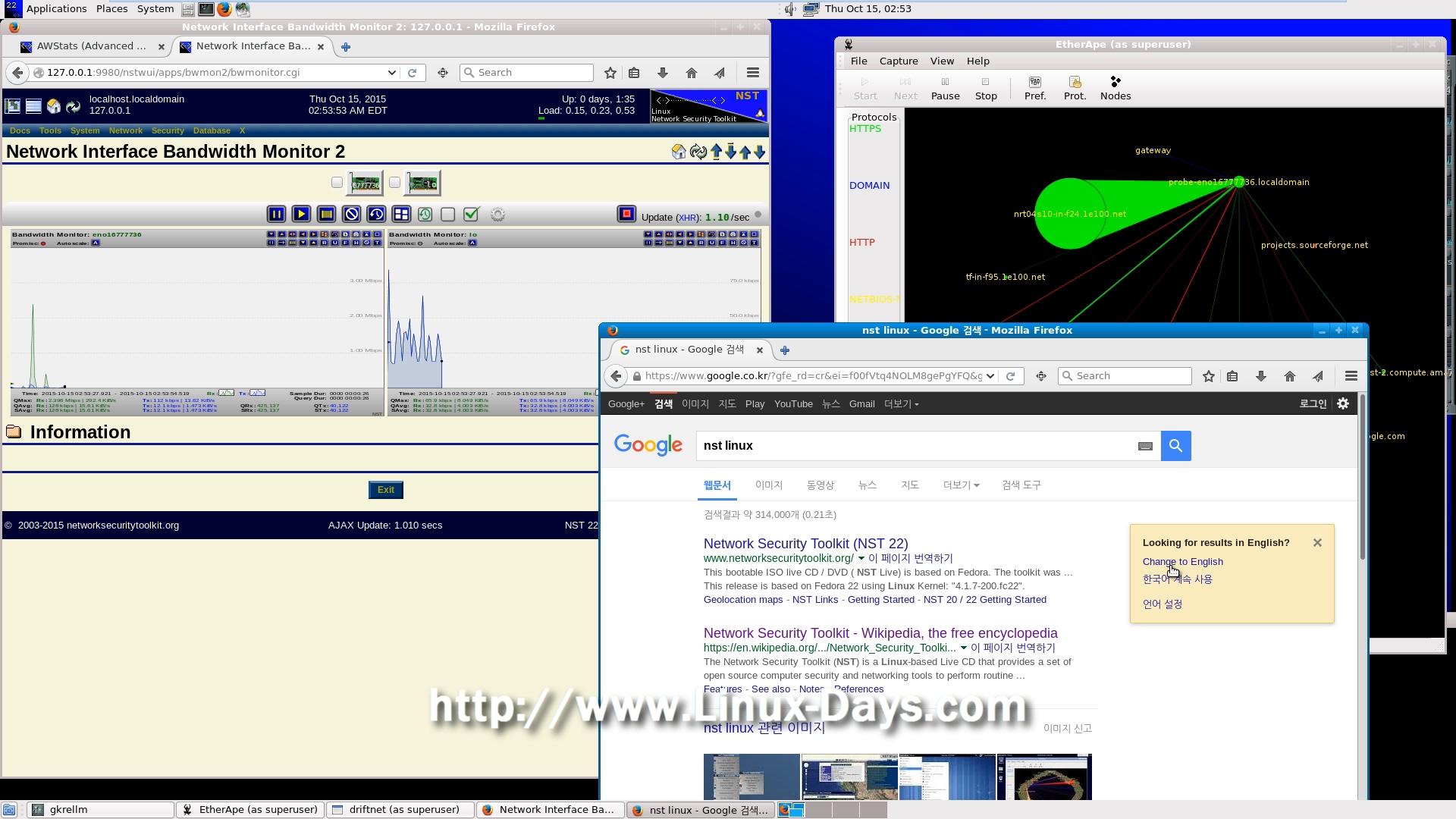Screen dimensions: 1456x819
Task: Open Nodes in EtherApe toolbar
Action: 1116,88
